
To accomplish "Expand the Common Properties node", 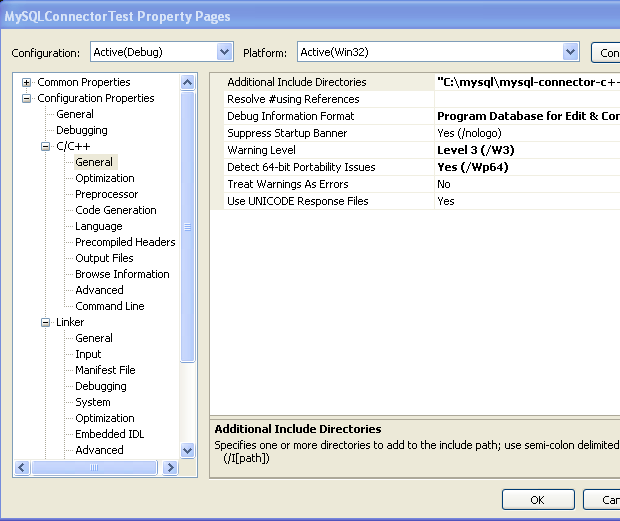I will point(27,82).
